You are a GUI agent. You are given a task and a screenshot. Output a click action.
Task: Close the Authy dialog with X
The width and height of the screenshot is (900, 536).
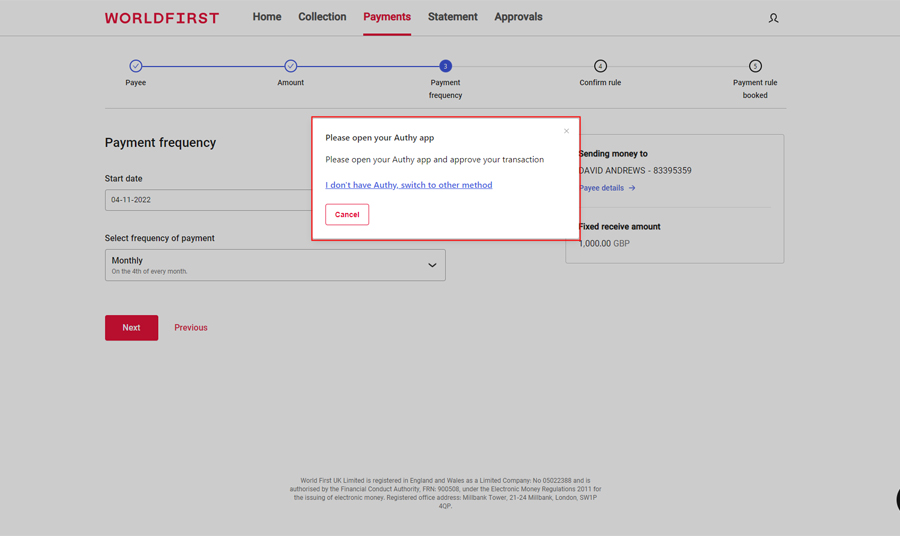[566, 131]
